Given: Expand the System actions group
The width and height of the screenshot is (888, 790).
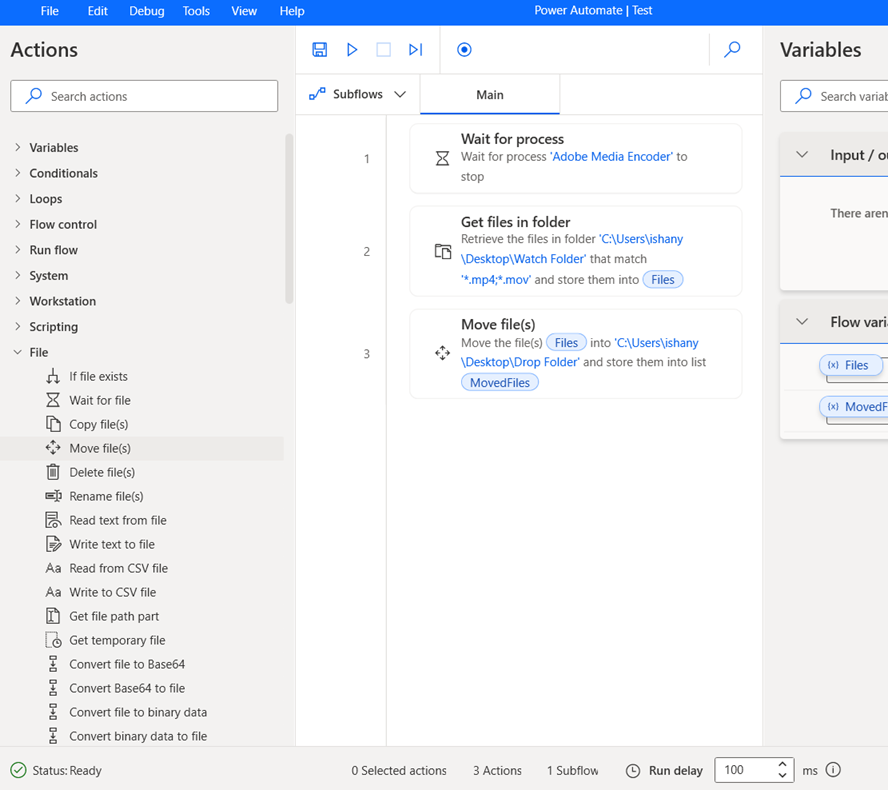Looking at the screenshot, I should click(18, 275).
